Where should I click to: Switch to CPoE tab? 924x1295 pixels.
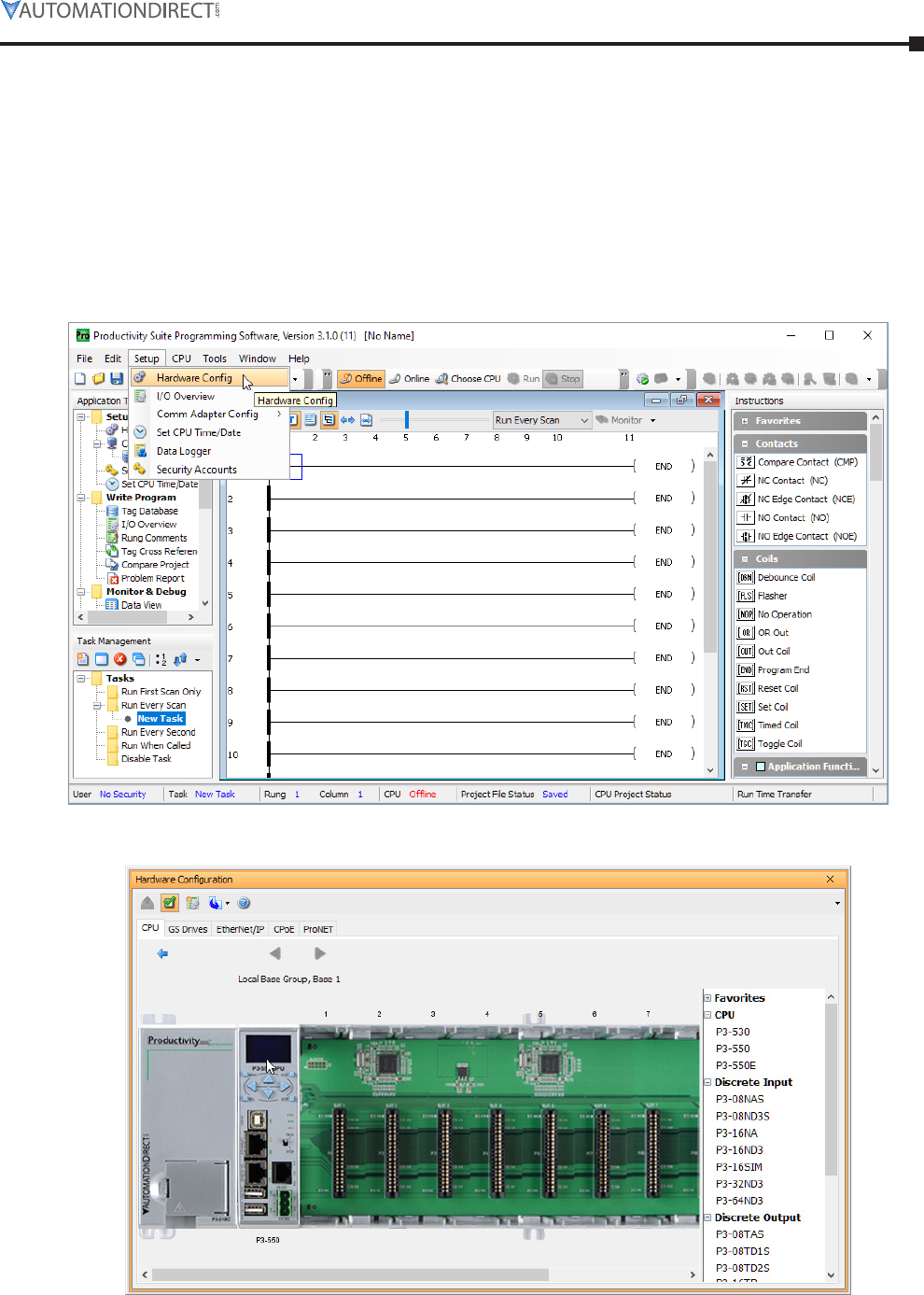click(284, 929)
